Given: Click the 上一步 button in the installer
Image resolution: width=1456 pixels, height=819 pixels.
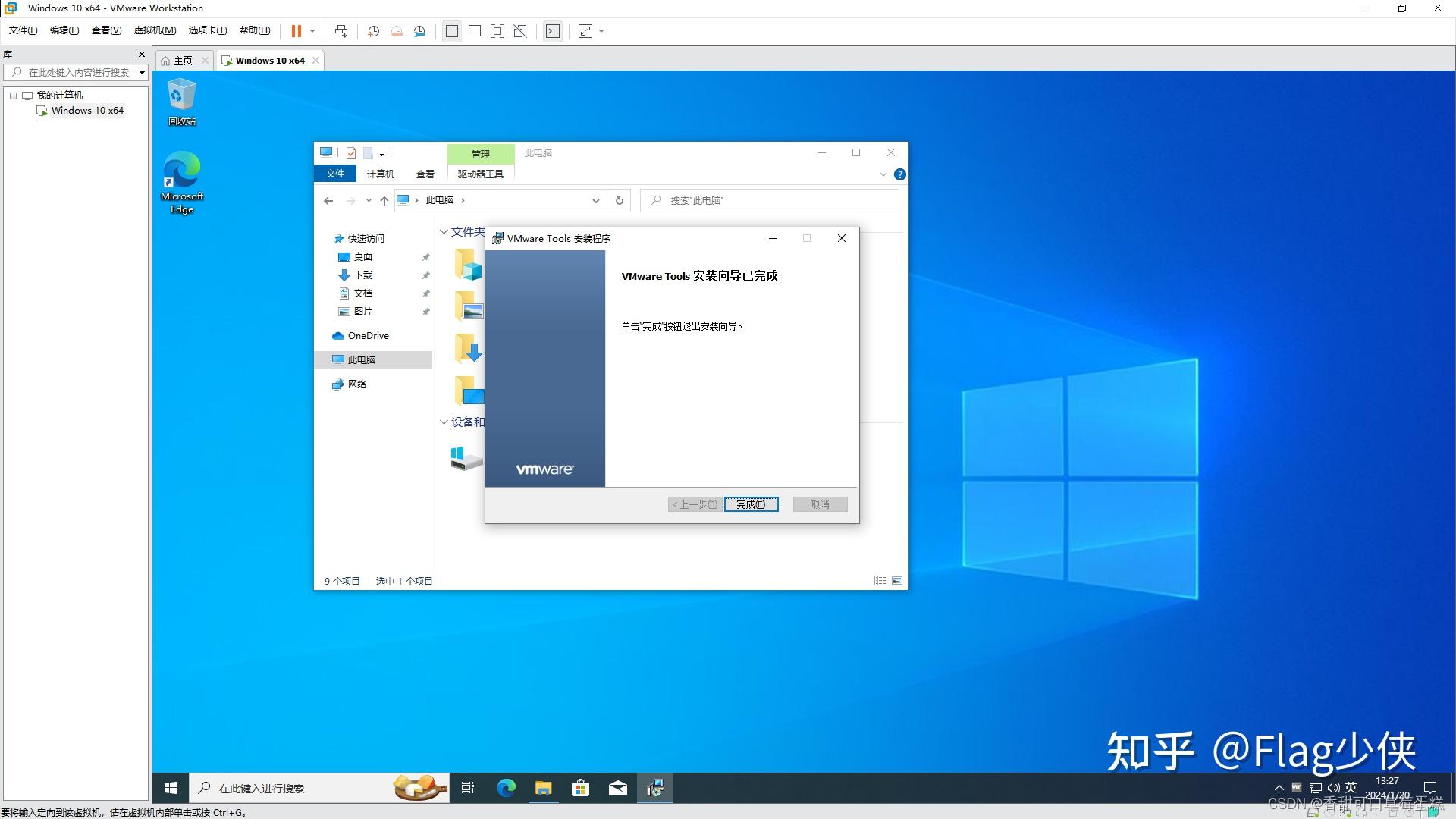Looking at the screenshot, I should pyautogui.click(x=693, y=504).
